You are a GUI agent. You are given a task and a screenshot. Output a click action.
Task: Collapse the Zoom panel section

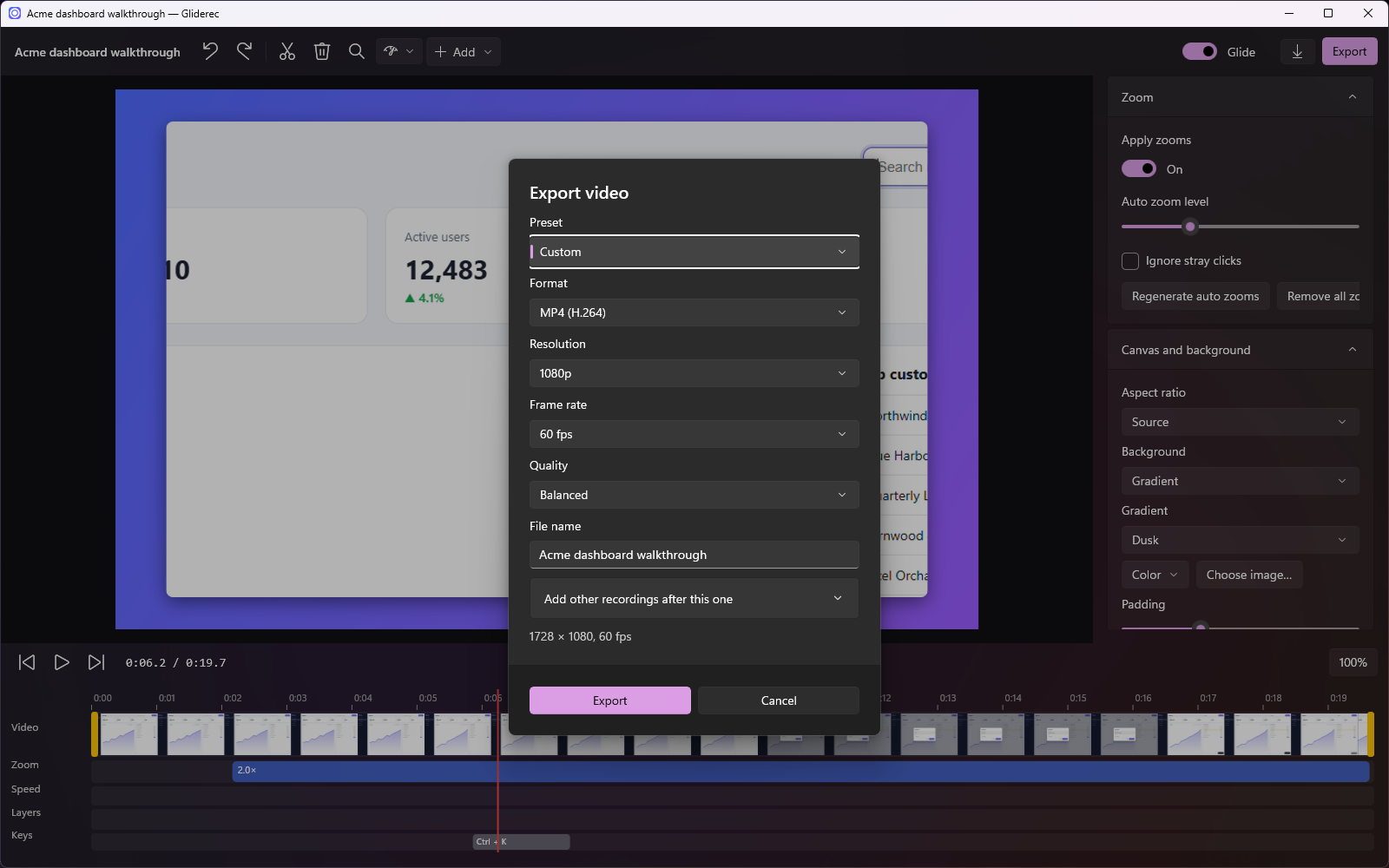[x=1352, y=97]
